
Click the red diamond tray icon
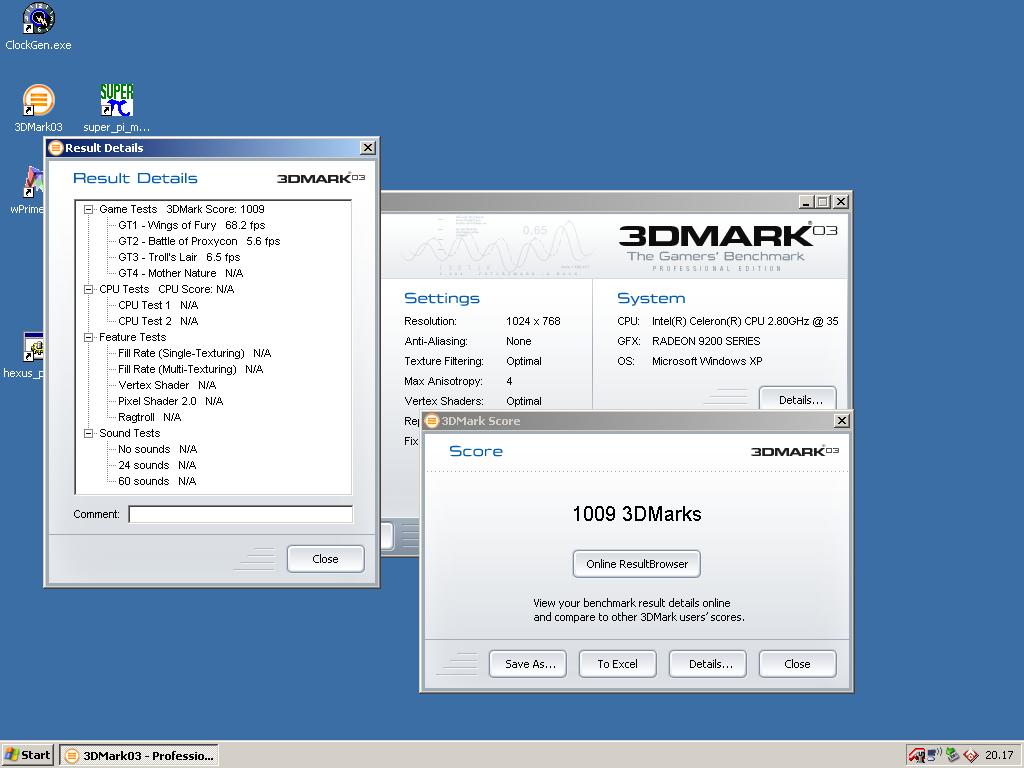pos(971,756)
